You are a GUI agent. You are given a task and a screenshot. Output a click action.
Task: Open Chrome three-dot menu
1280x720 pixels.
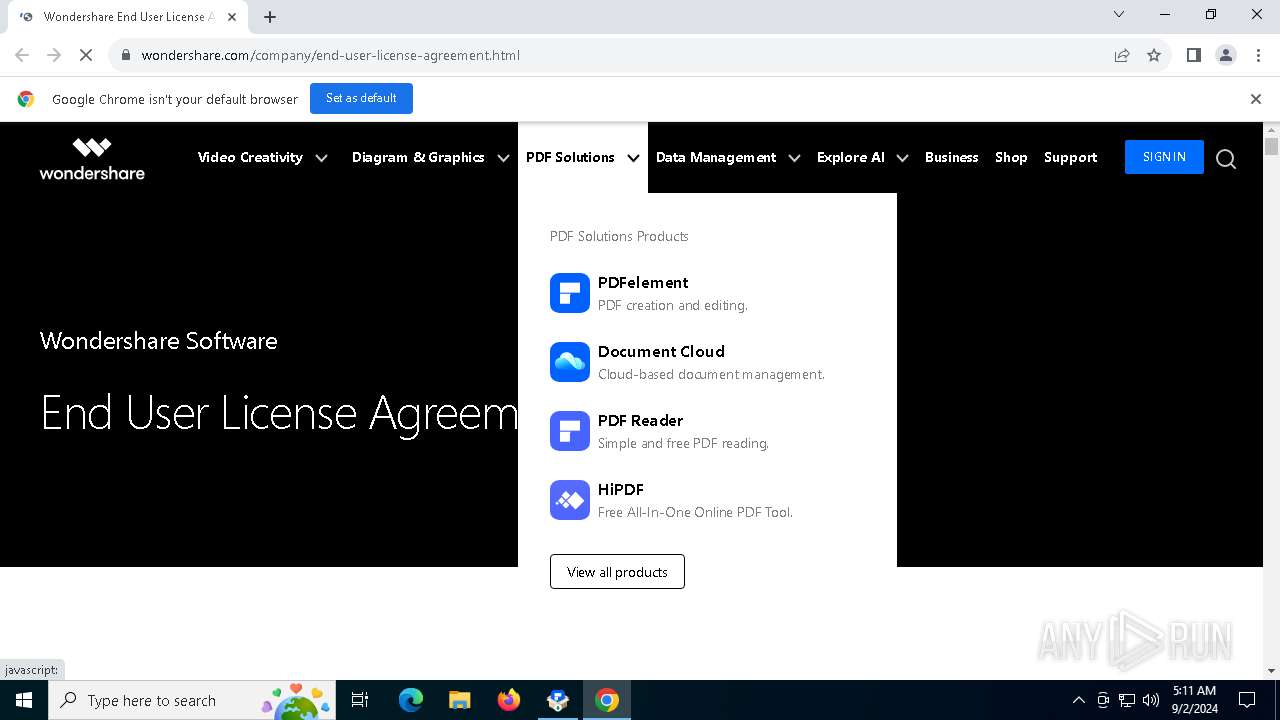(x=1258, y=55)
